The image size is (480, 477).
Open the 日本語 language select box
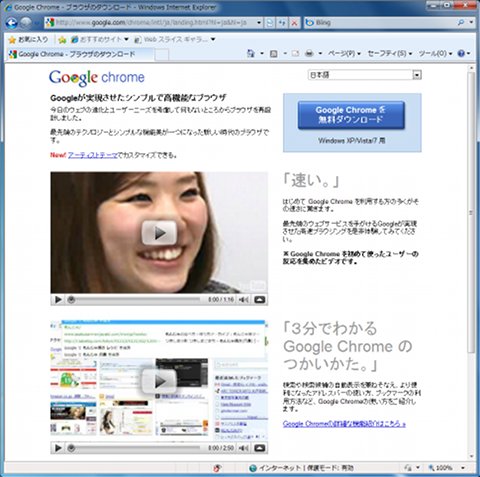(365, 75)
